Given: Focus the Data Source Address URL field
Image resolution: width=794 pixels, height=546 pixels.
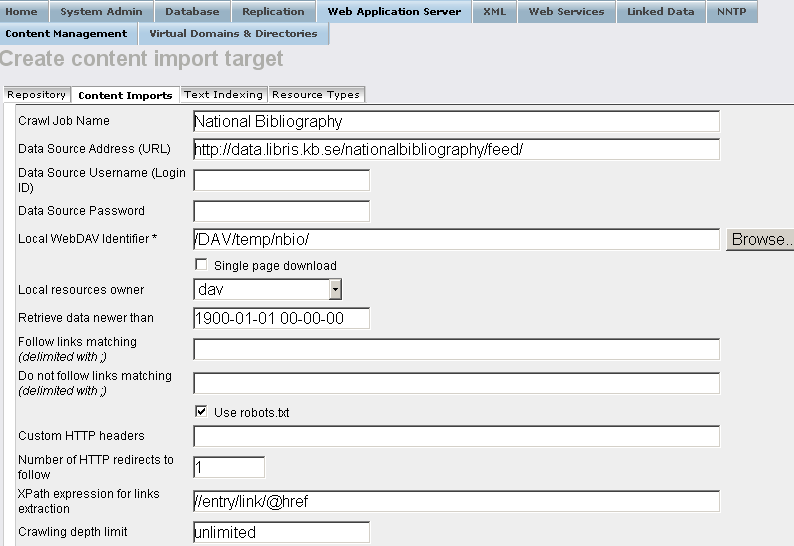Looking at the screenshot, I should tap(455, 150).
